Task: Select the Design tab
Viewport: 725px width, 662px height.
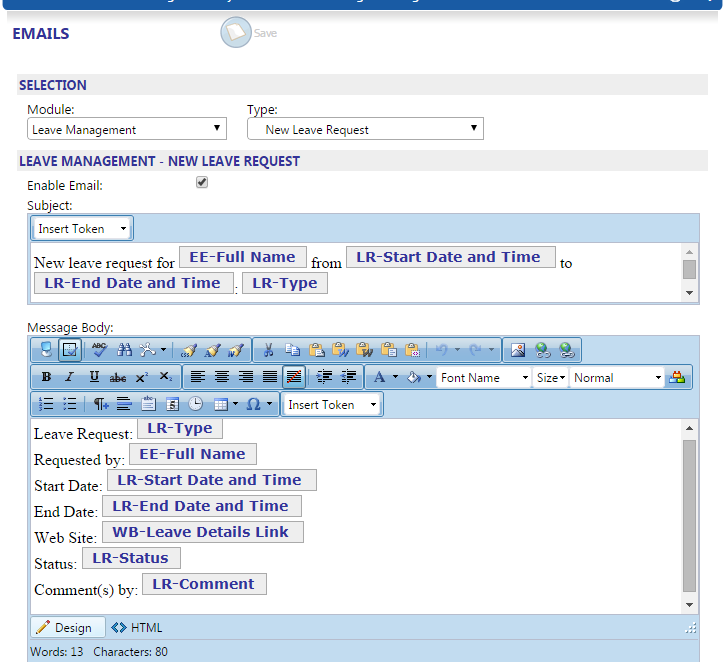Action: point(66,628)
